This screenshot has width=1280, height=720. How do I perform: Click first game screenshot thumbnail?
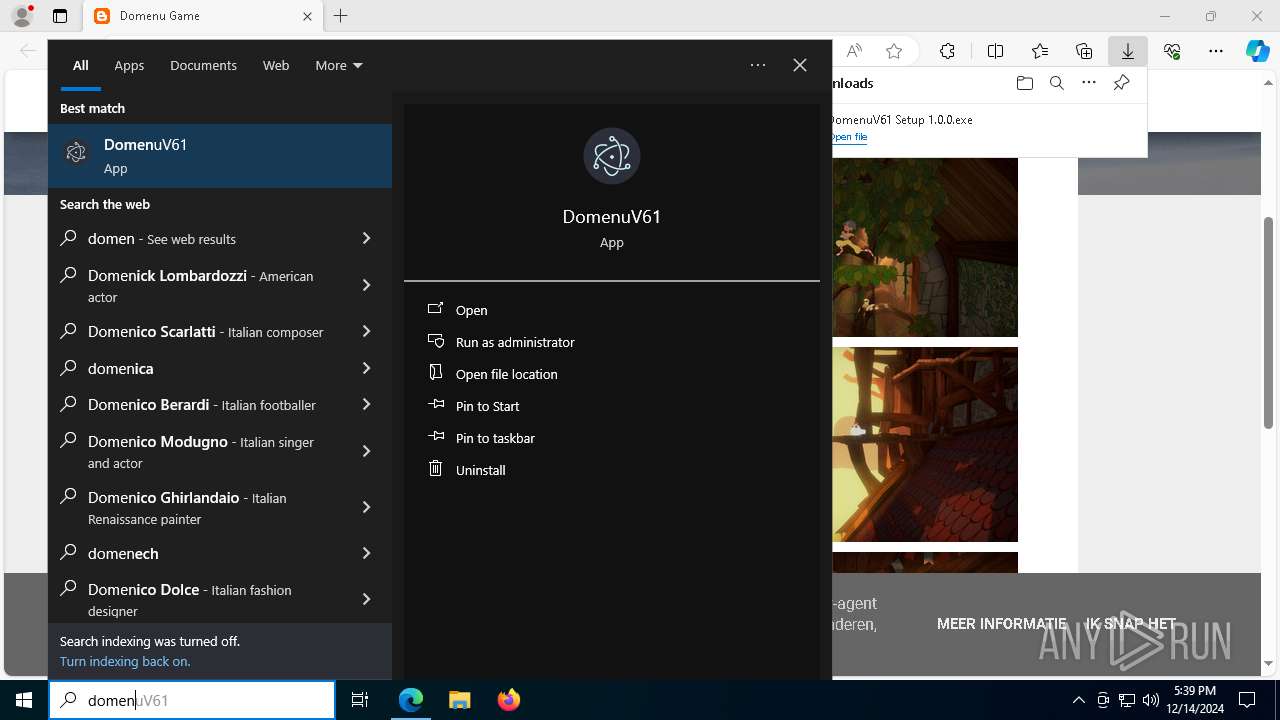pos(925,247)
